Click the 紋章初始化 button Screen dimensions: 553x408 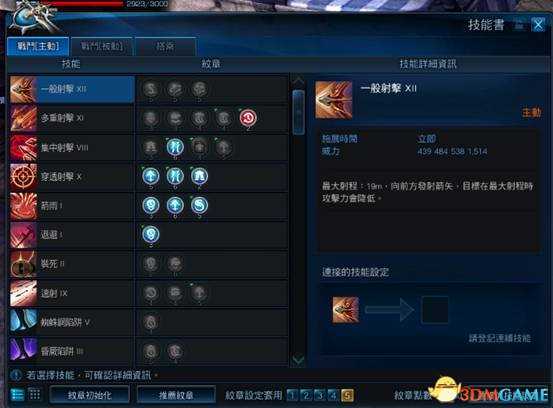point(90,395)
